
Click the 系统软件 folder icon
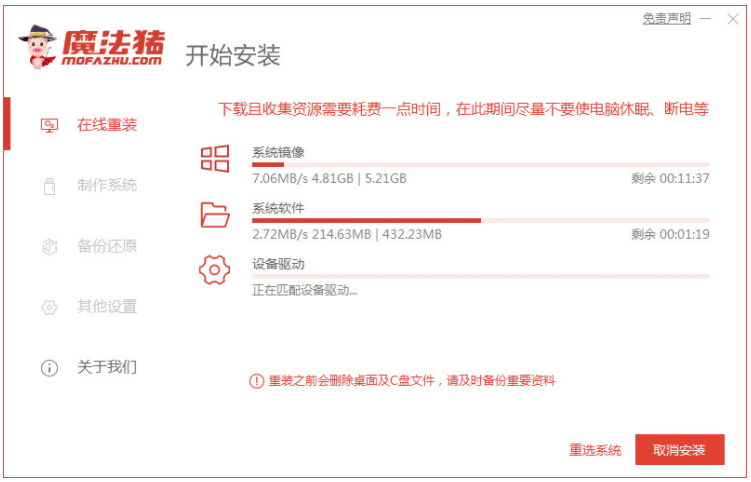(x=215, y=214)
